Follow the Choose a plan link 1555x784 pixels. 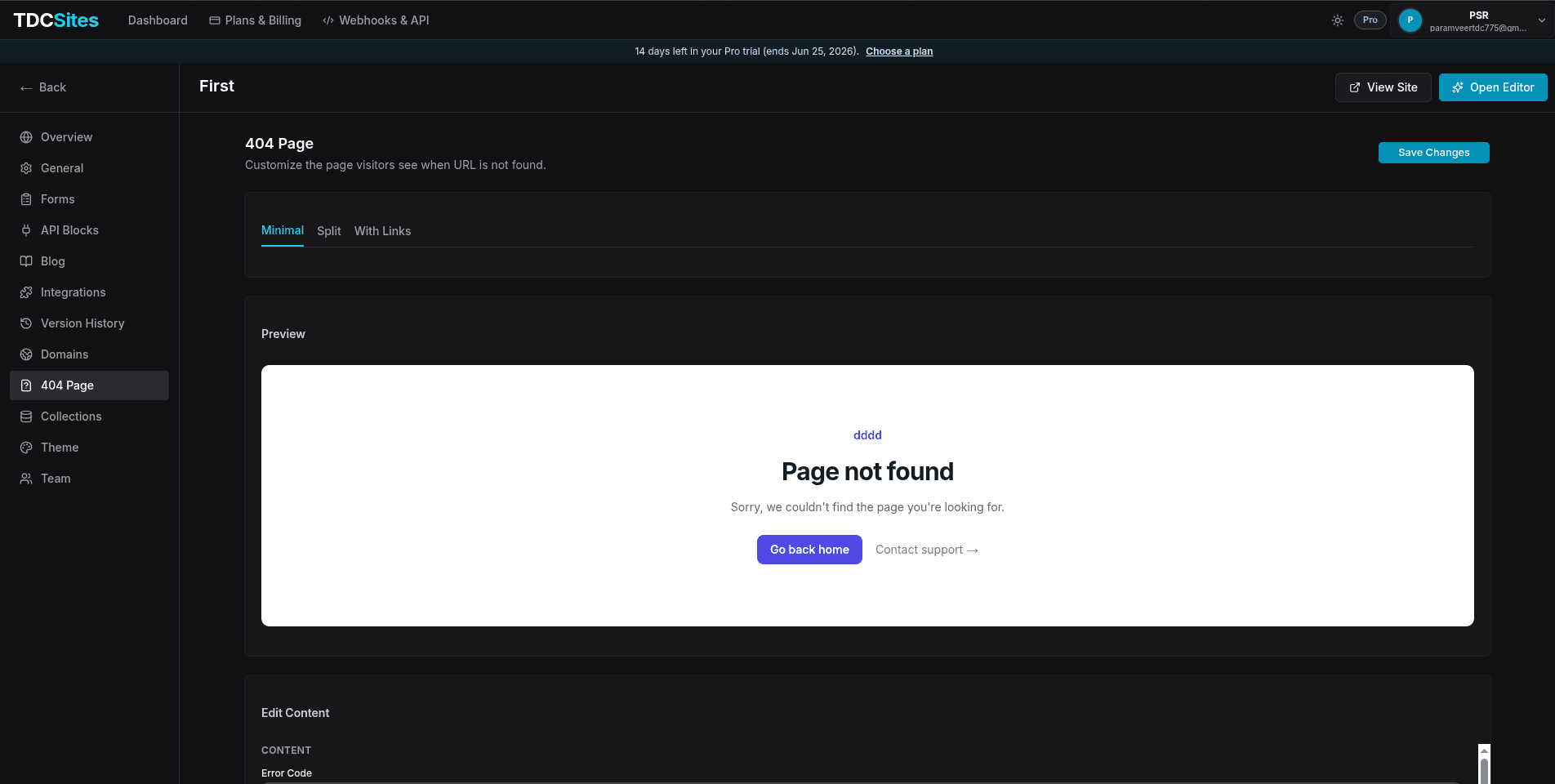click(x=899, y=51)
